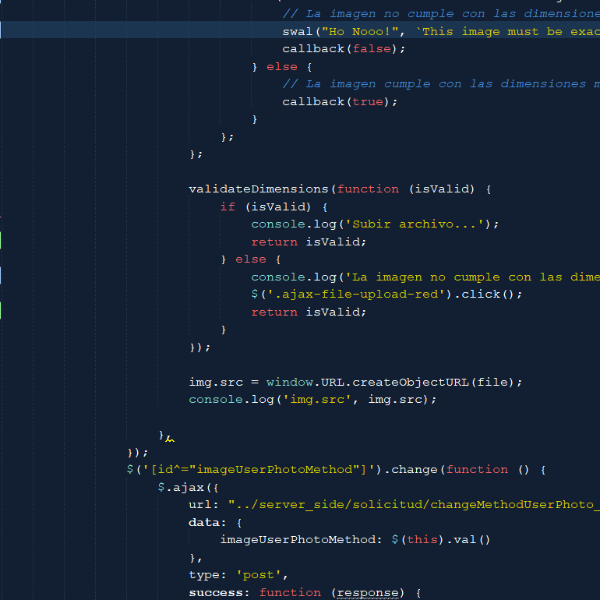Click console.log 'La imagen no cumple con las dime' line
The height and width of the screenshot is (600, 600).
pyautogui.click(x=426, y=277)
